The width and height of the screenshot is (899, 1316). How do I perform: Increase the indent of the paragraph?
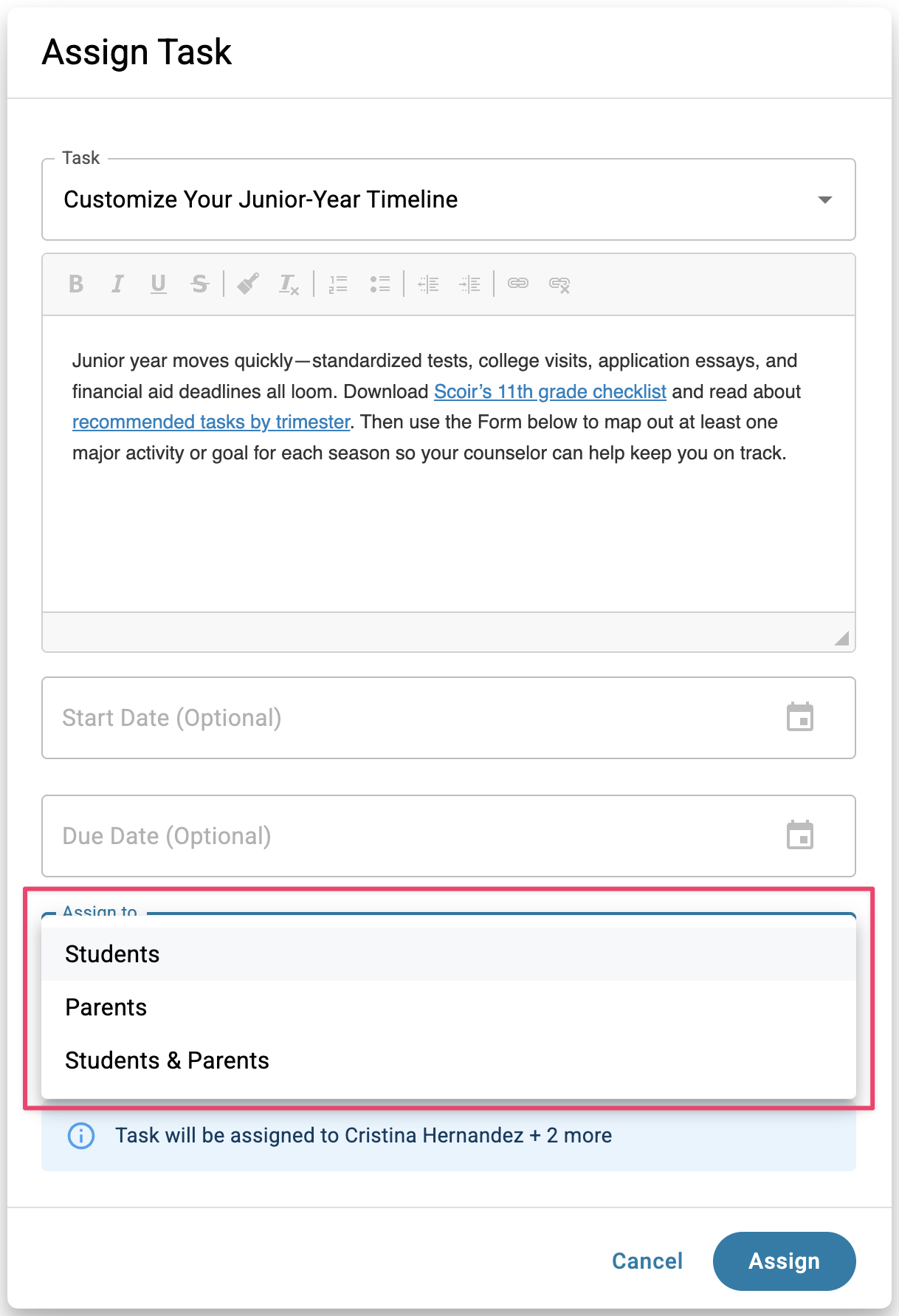(x=469, y=284)
